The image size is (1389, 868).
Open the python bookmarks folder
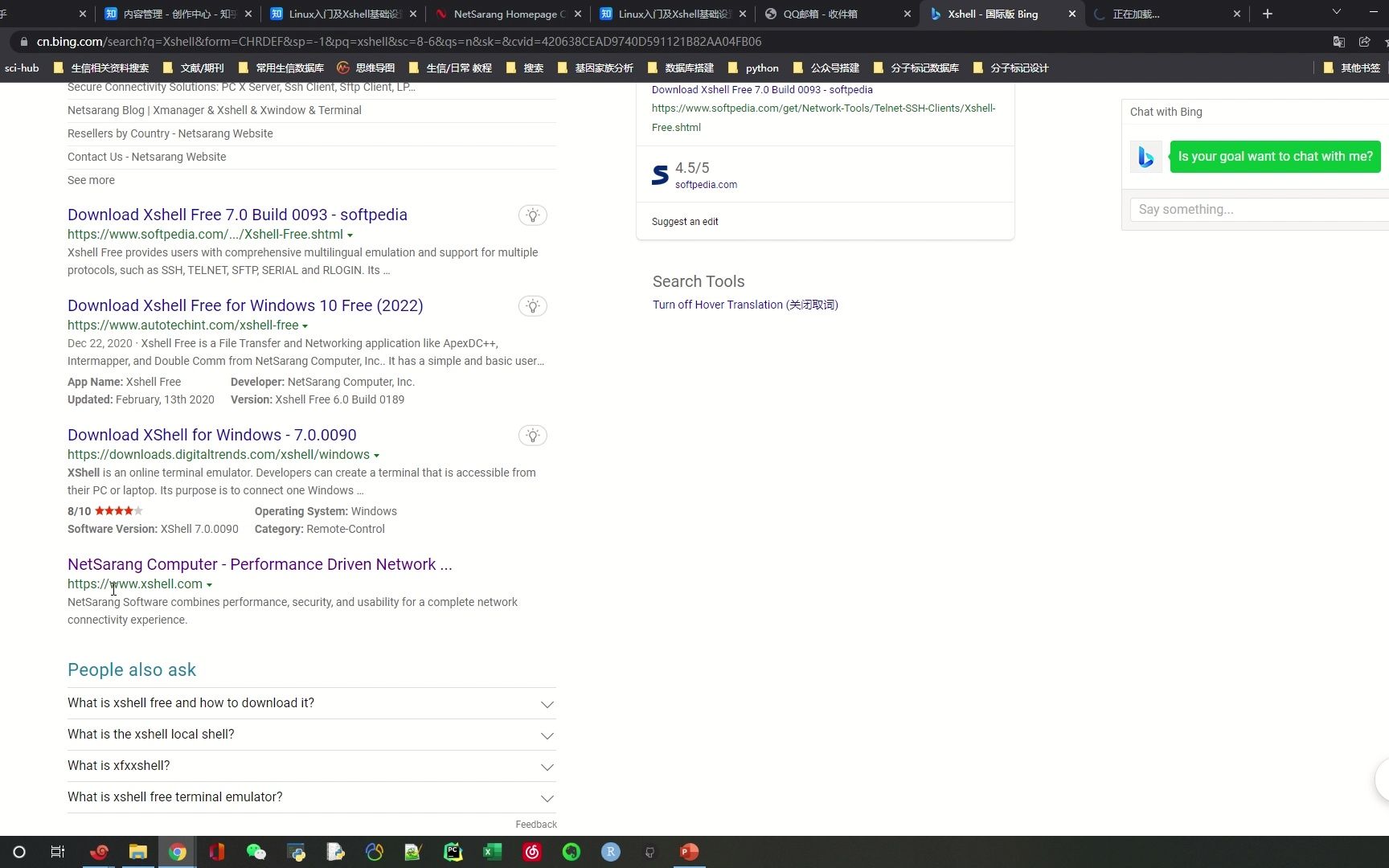point(753,68)
